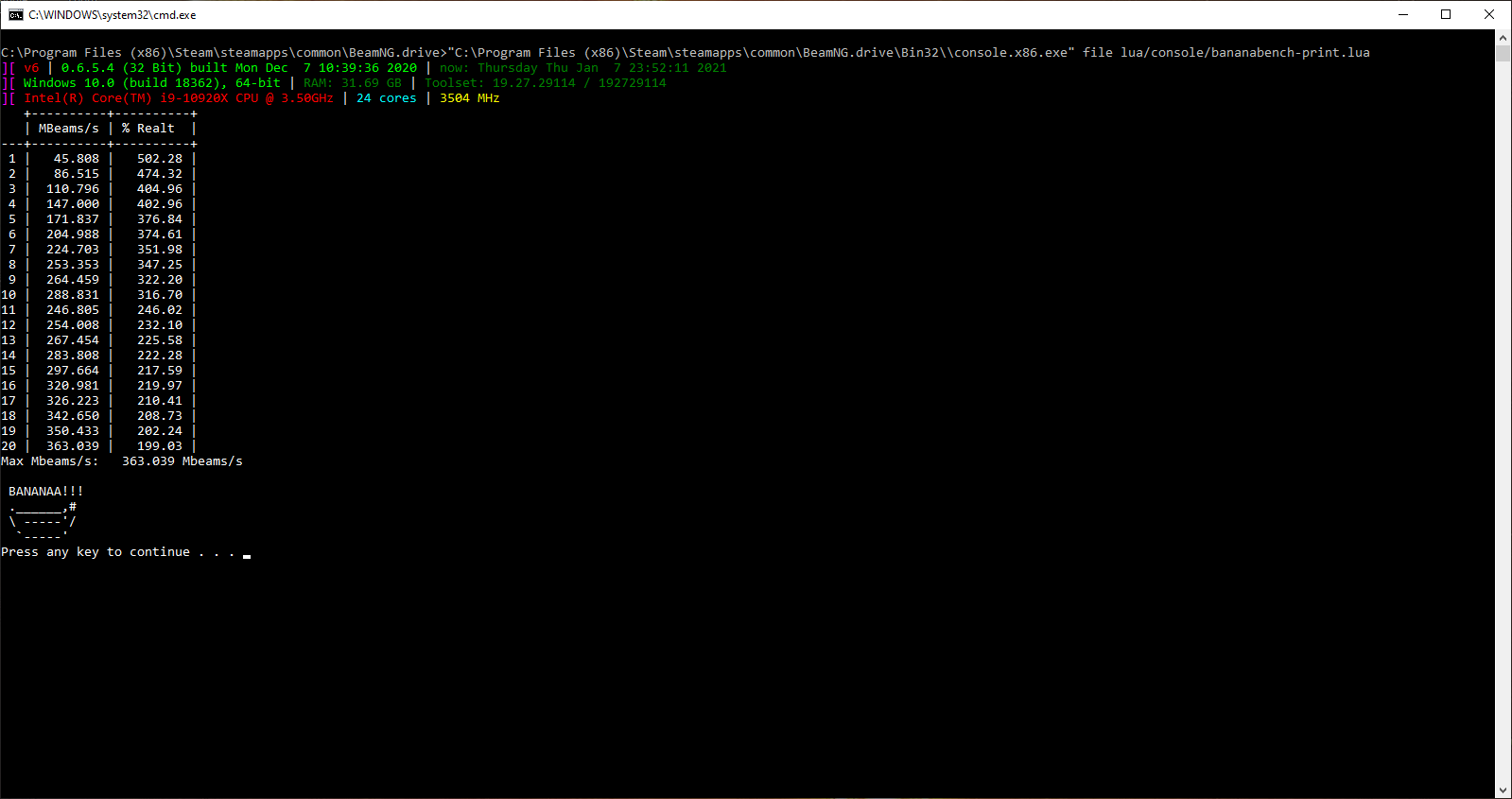The width and height of the screenshot is (1512, 799).
Task: Click the value 224.703 in row 7
Action: pyautogui.click(x=73, y=250)
